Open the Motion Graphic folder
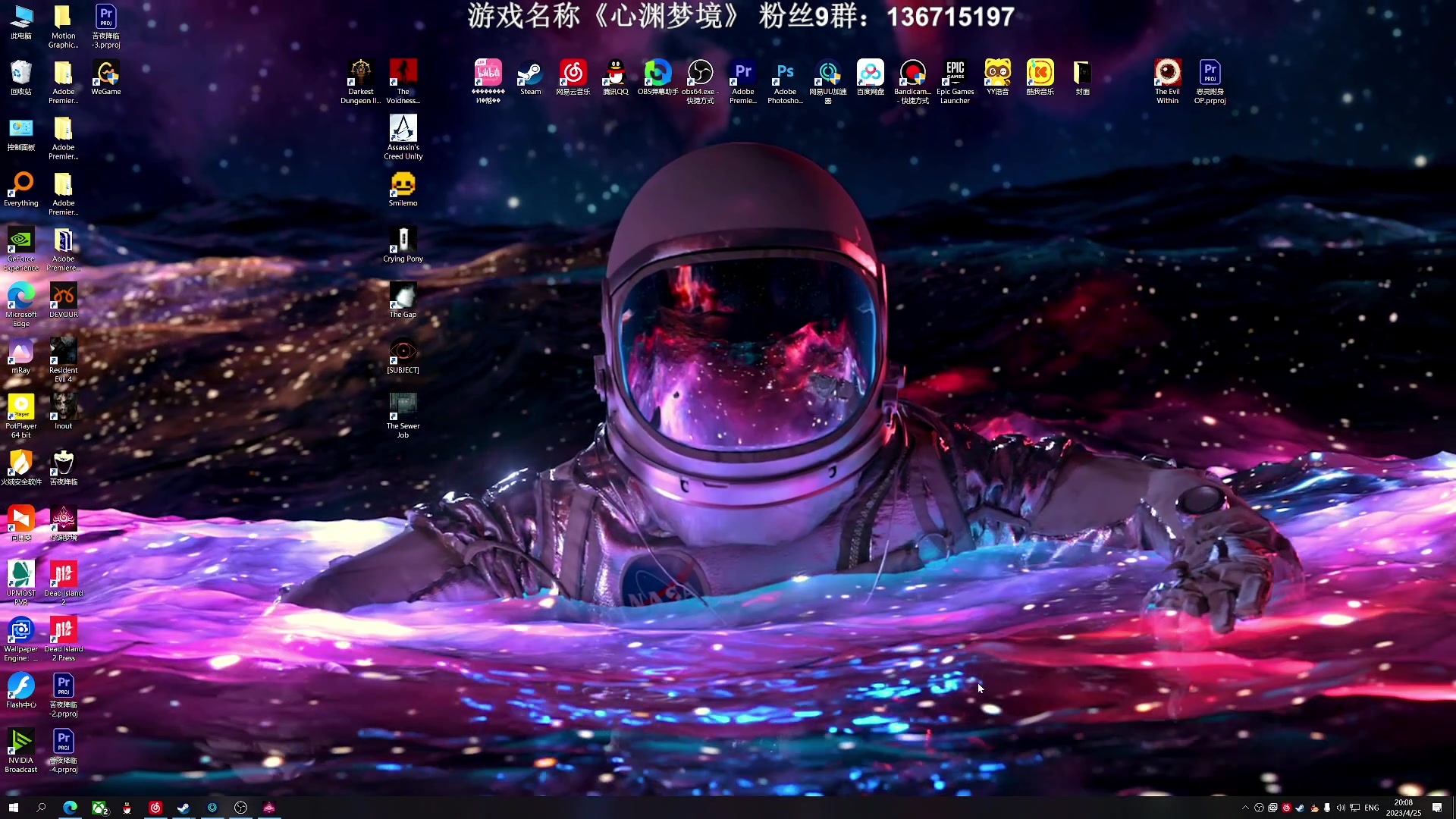 click(x=63, y=27)
